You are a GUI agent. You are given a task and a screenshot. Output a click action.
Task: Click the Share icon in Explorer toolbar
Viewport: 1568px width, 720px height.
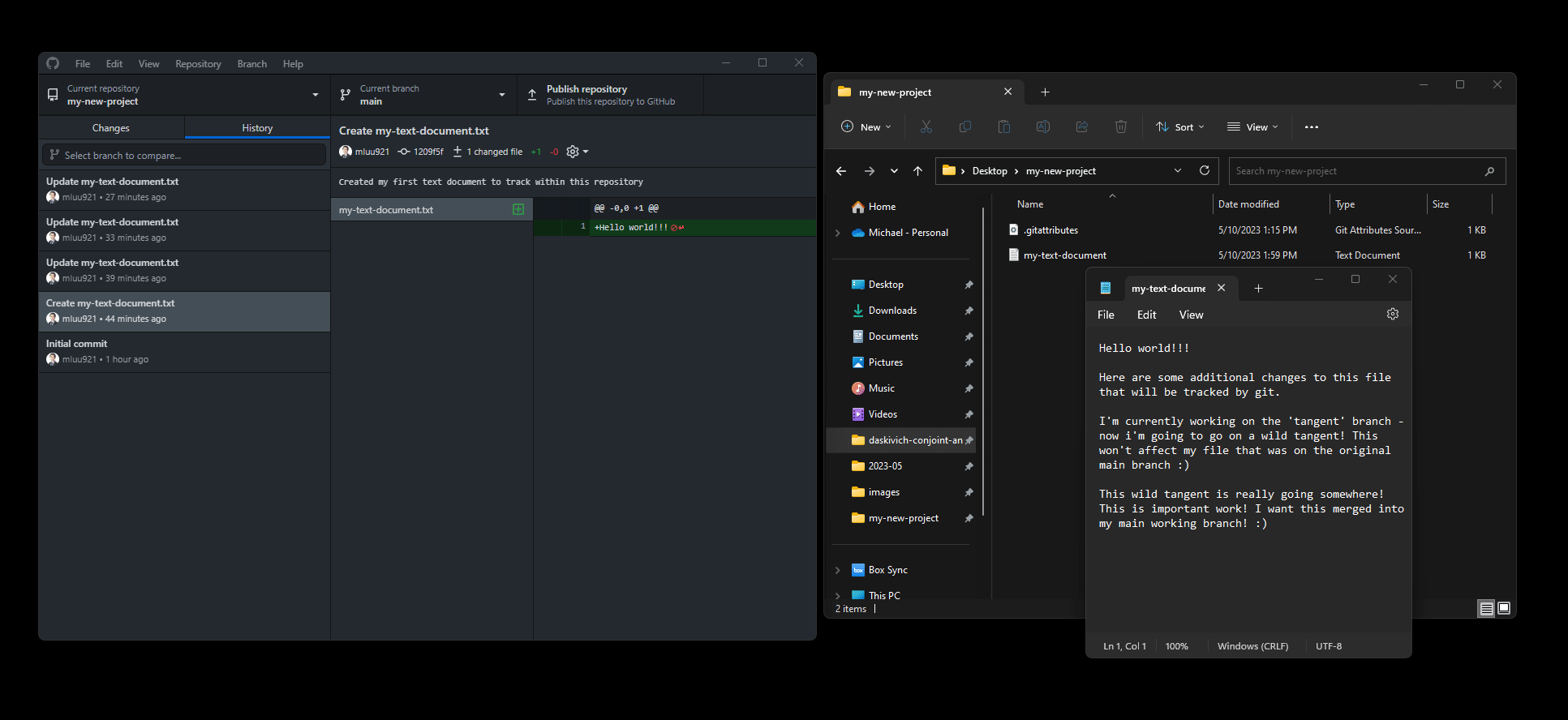coord(1081,126)
